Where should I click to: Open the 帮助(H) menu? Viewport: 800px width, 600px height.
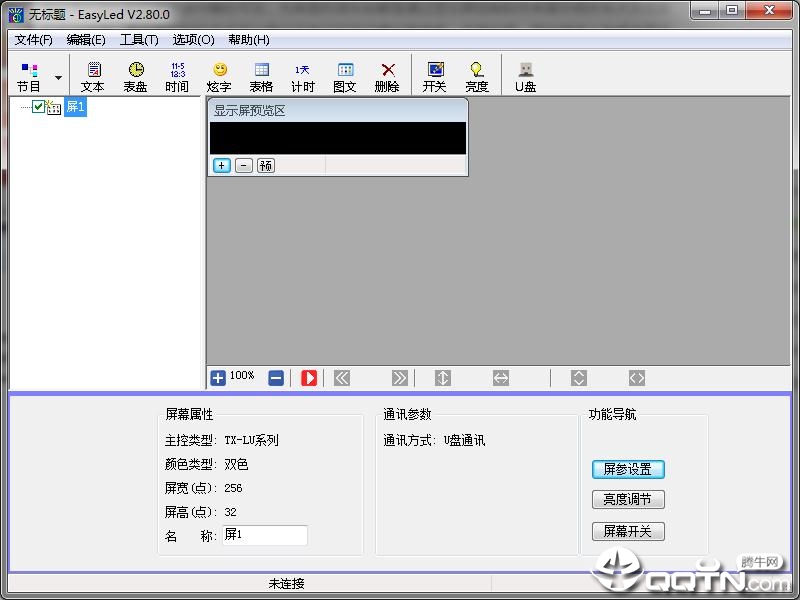tap(249, 40)
